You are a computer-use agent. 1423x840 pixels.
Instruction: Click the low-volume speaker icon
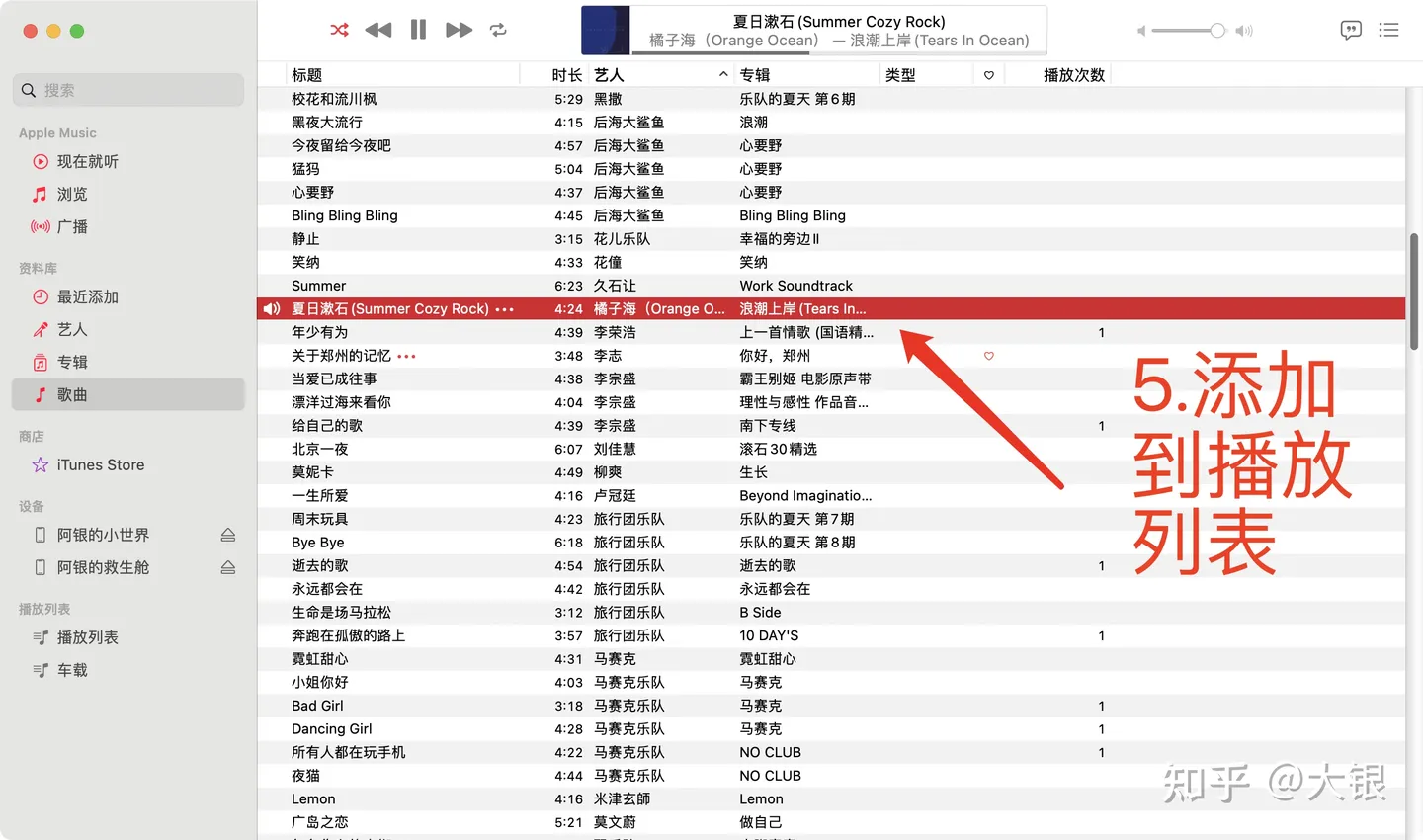pyautogui.click(x=1141, y=31)
